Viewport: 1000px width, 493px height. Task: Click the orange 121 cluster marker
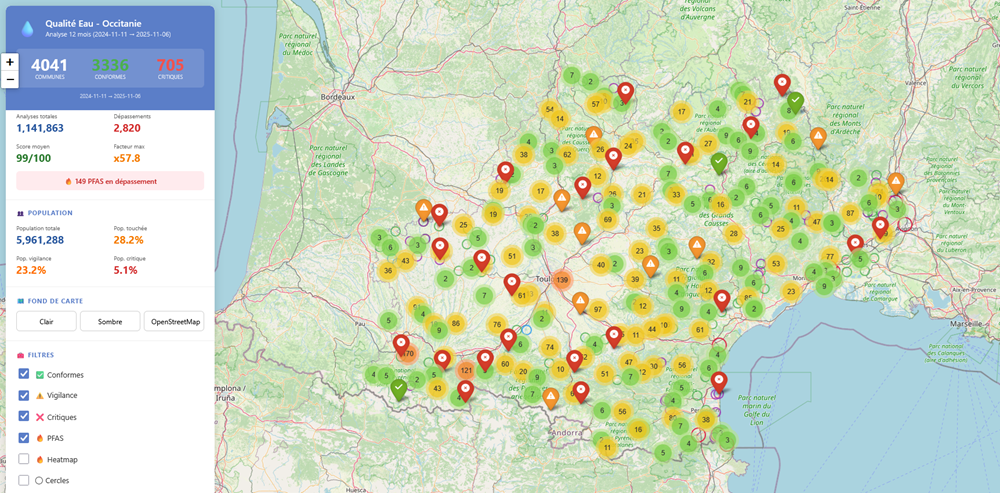pos(466,370)
